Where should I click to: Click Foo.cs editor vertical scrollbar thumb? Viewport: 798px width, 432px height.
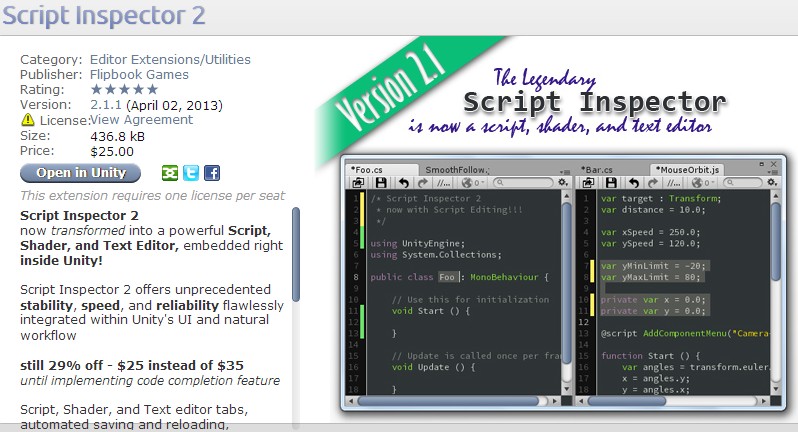(x=566, y=282)
